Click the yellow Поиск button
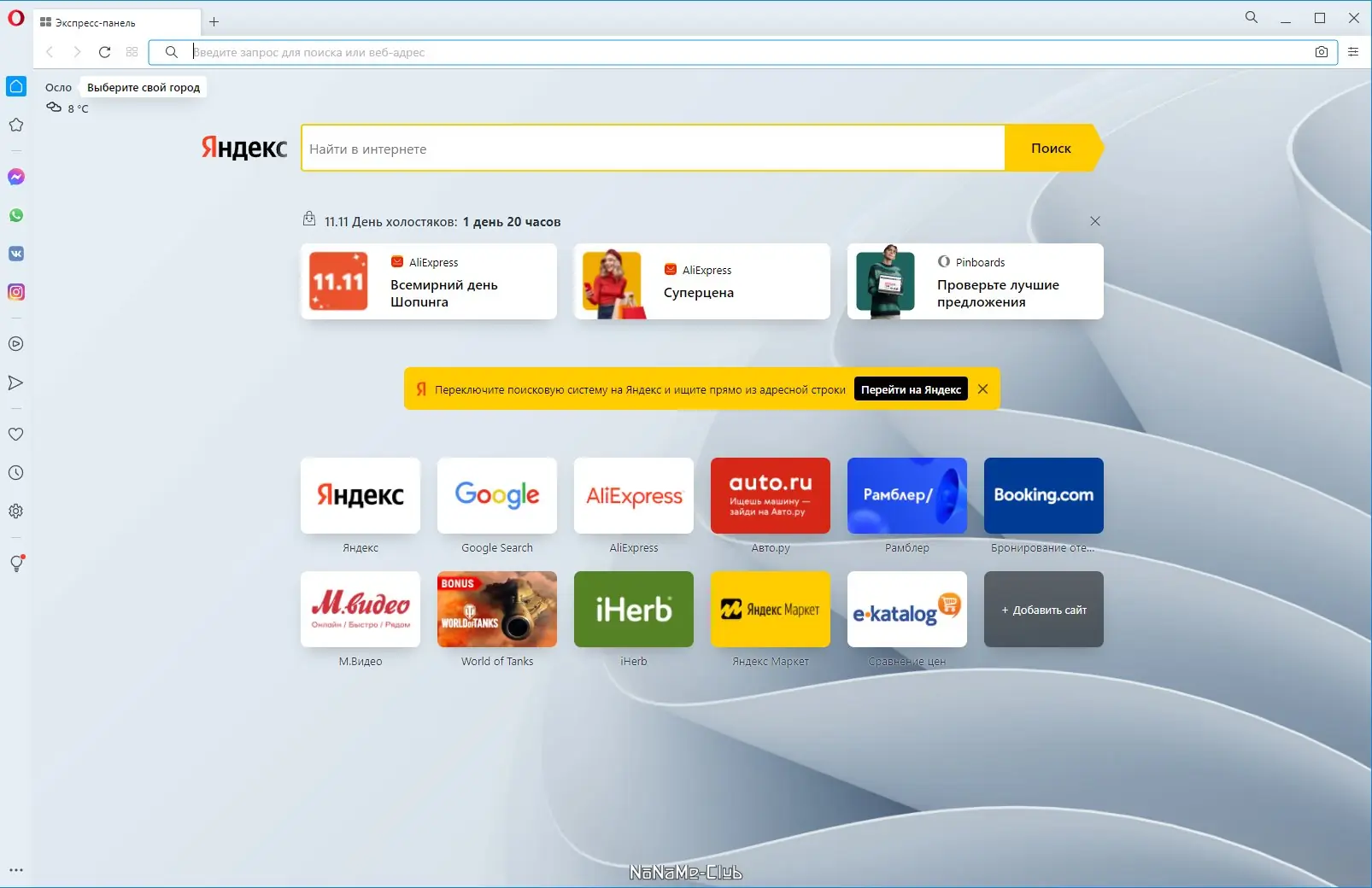Viewport: 1372px width, 888px height. pyautogui.click(x=1052, y=149)
